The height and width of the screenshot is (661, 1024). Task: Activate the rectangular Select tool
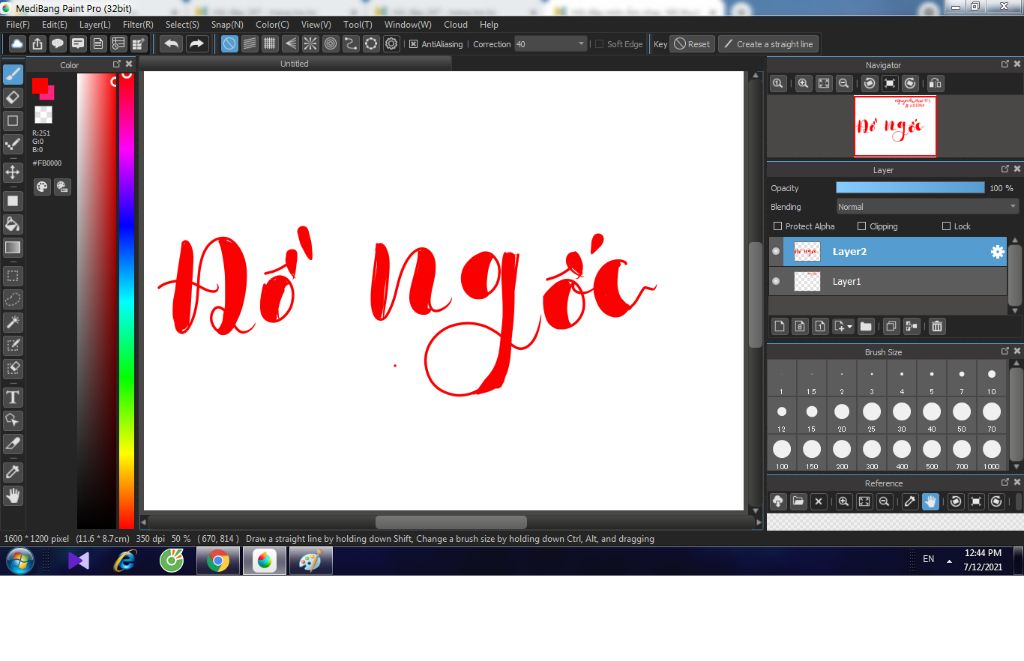click(x=12, y=276)
